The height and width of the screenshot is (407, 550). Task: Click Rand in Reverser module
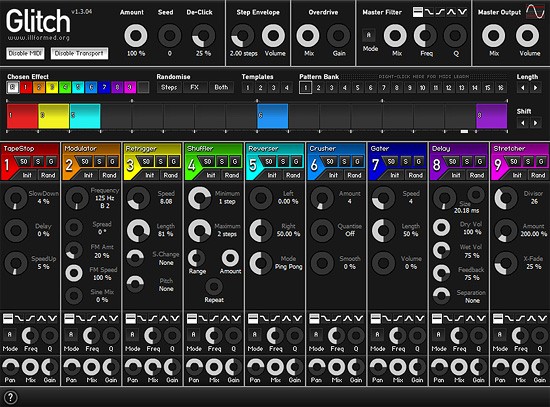pos(293,175)
